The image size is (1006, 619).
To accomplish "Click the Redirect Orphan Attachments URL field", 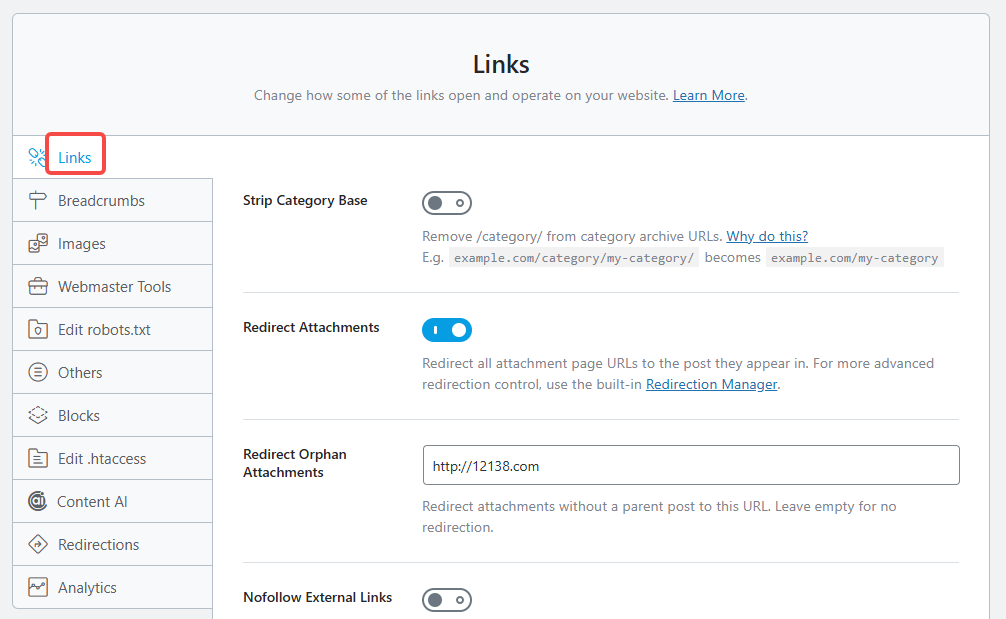I will tap(690, 464).
